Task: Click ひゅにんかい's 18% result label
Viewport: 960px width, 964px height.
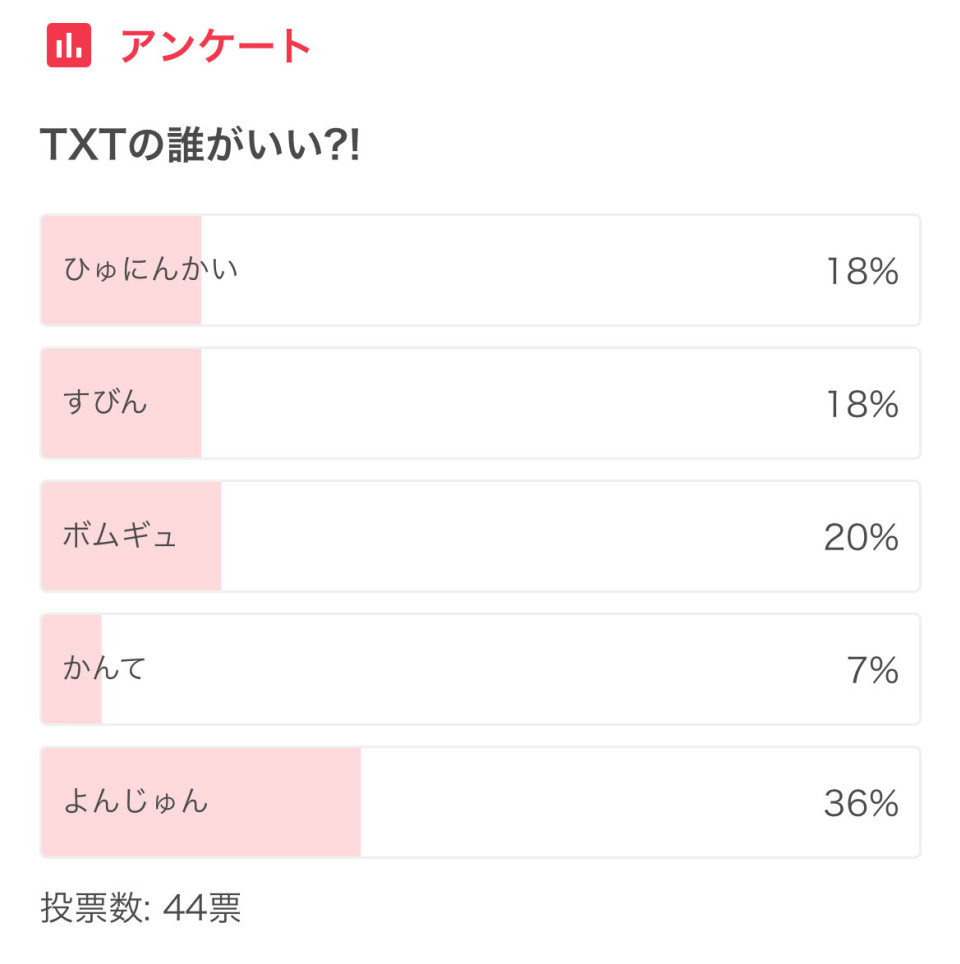Action: pyautogui.click(x=862, y=271)
